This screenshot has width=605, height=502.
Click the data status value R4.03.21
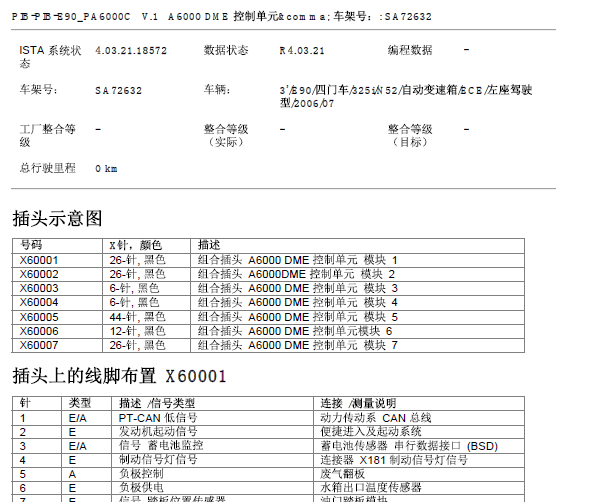302,51
